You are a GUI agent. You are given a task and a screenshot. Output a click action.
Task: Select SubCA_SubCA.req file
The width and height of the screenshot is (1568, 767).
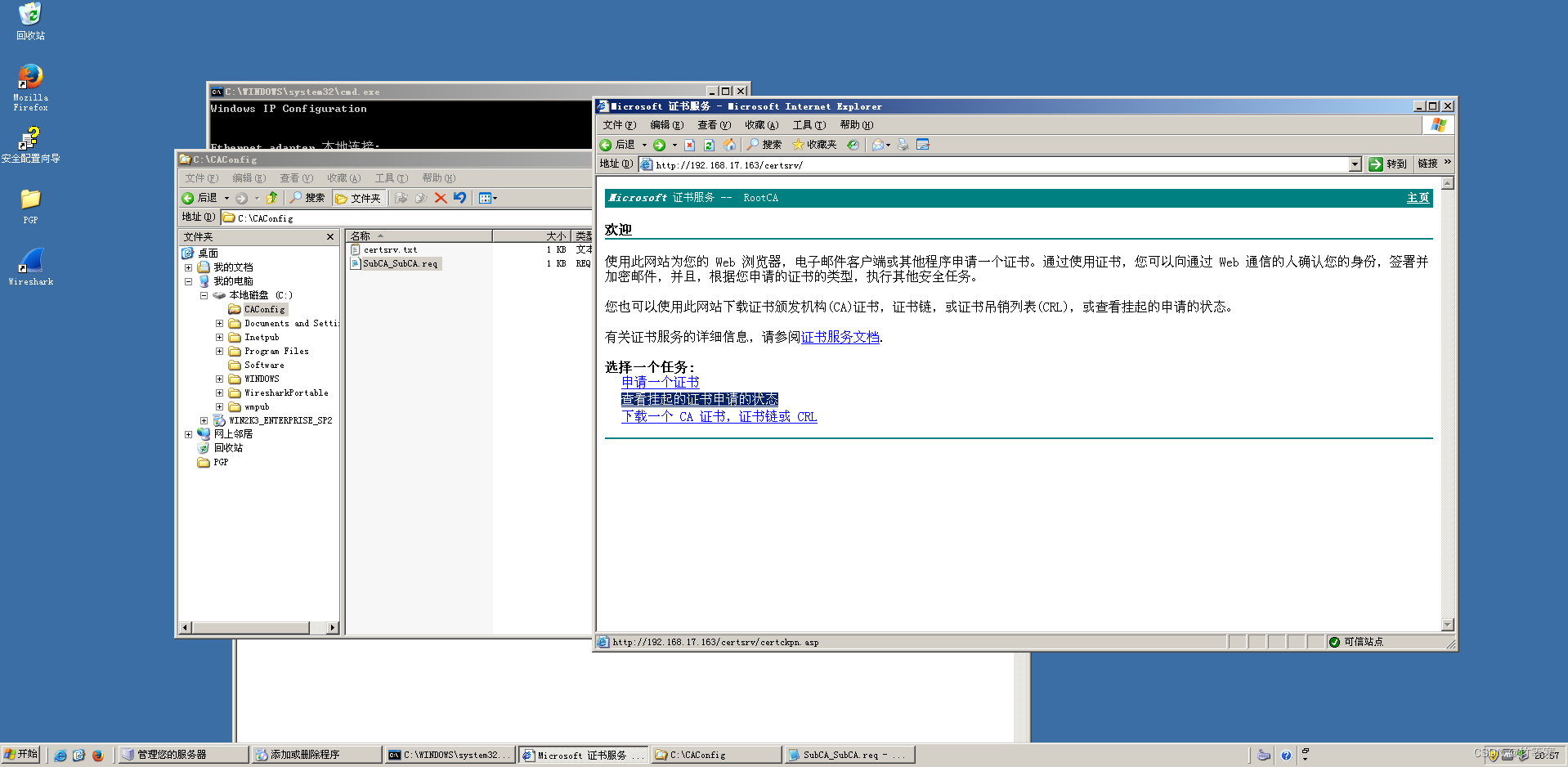401,263
